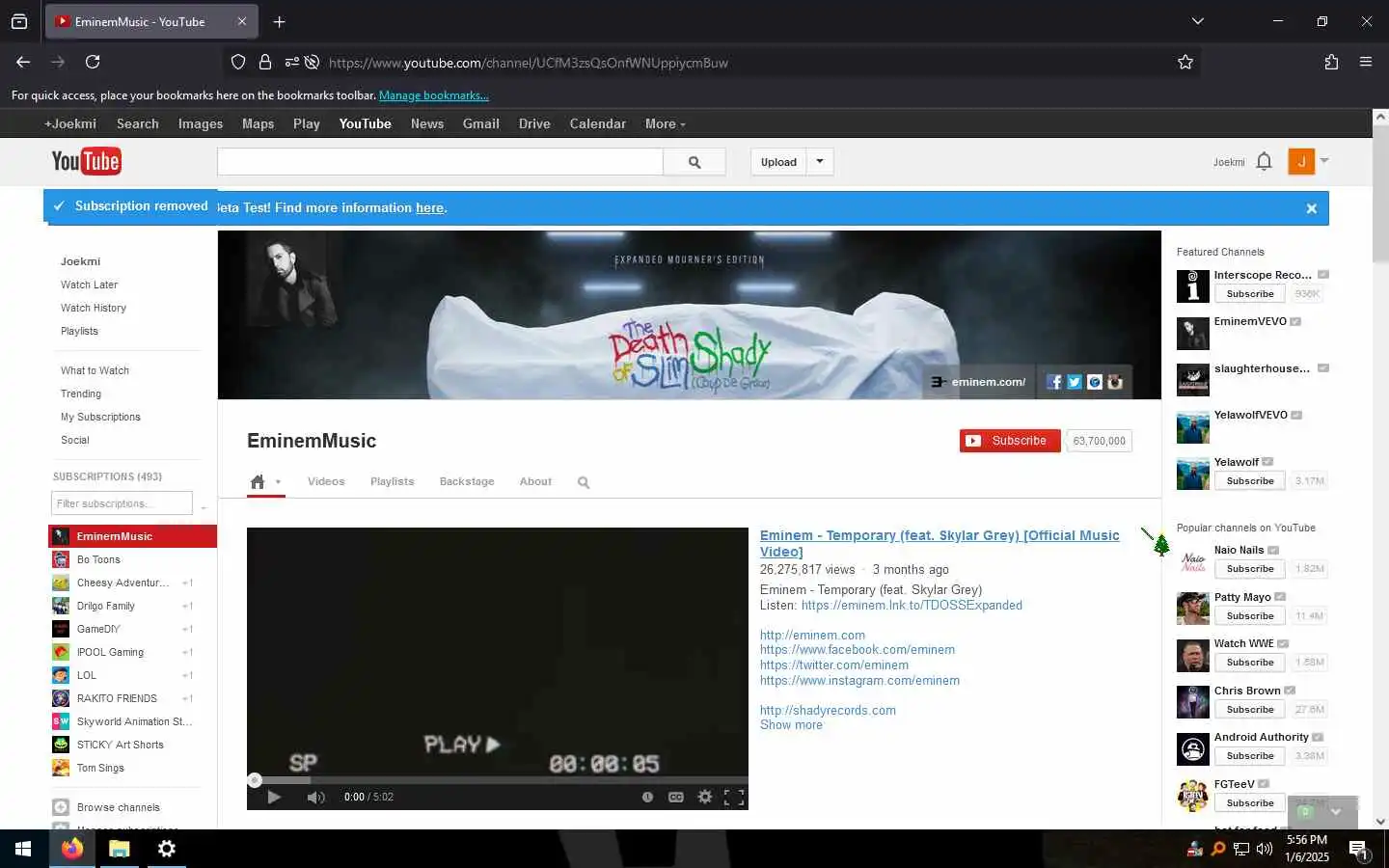Expand the More menu in Google bar
This screenshot has width=1389, height=868.
666,123
